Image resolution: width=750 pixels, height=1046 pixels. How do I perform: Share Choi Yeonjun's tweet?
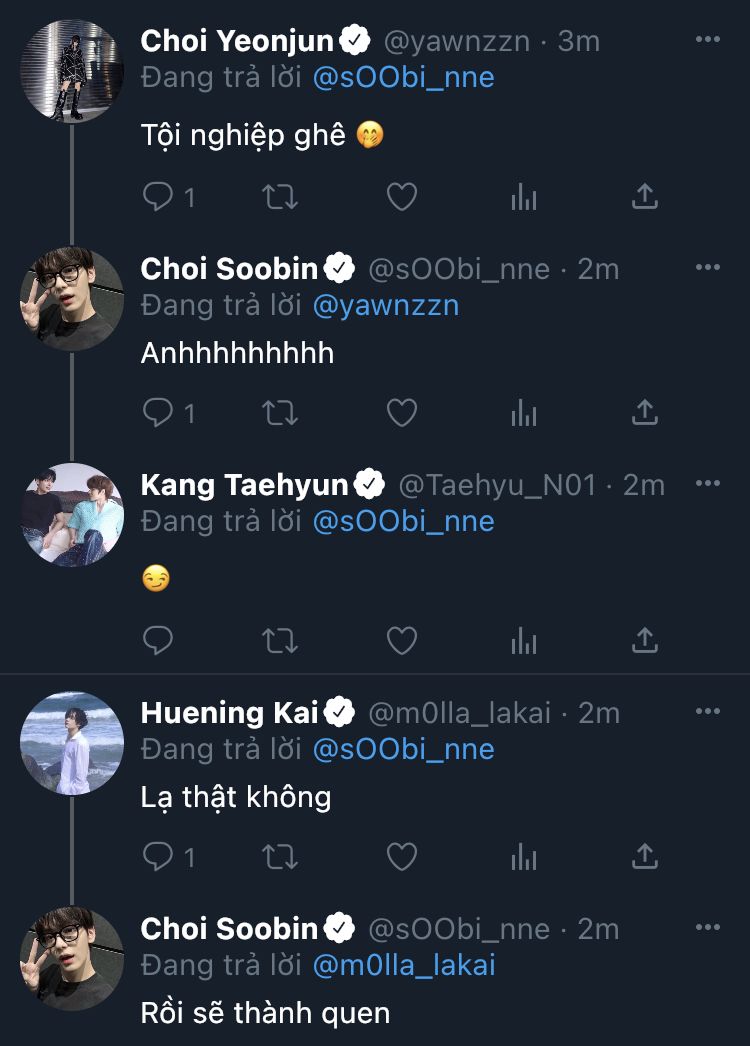tap(645, 197)
